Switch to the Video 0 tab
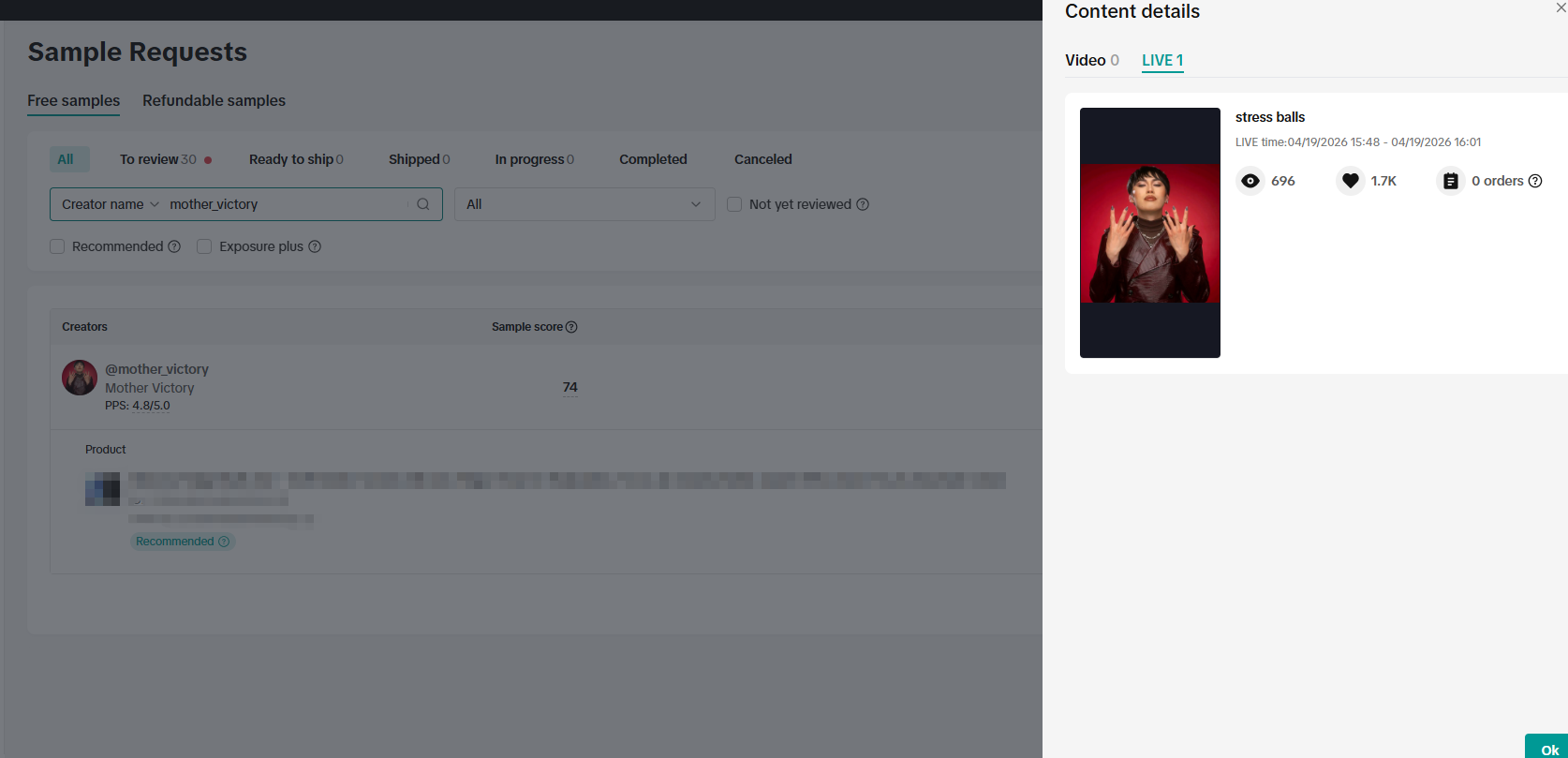The height and width of the screenshot is (758, 1568). point(1092,60)
